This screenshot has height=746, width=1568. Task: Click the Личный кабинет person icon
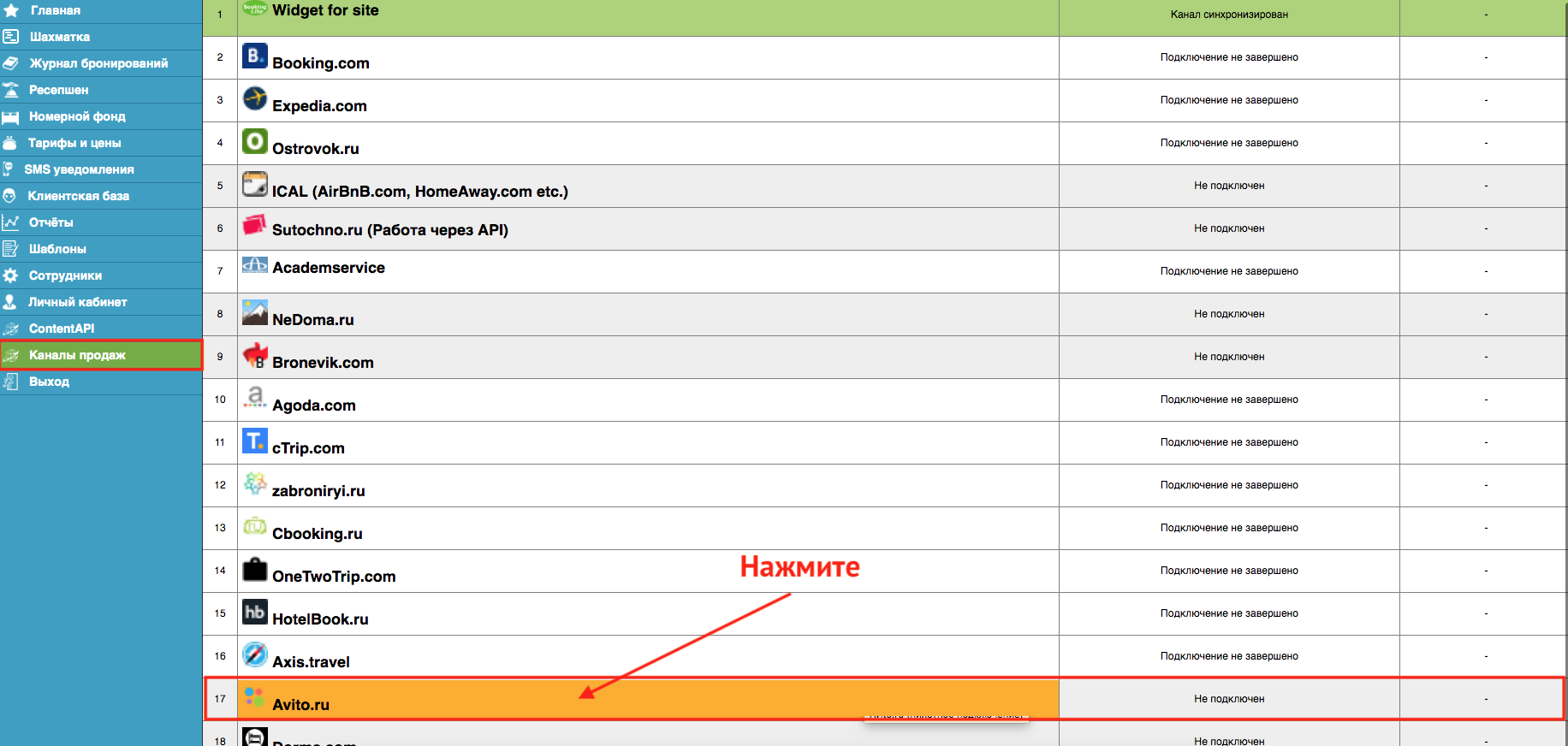[x=10, y=302]
